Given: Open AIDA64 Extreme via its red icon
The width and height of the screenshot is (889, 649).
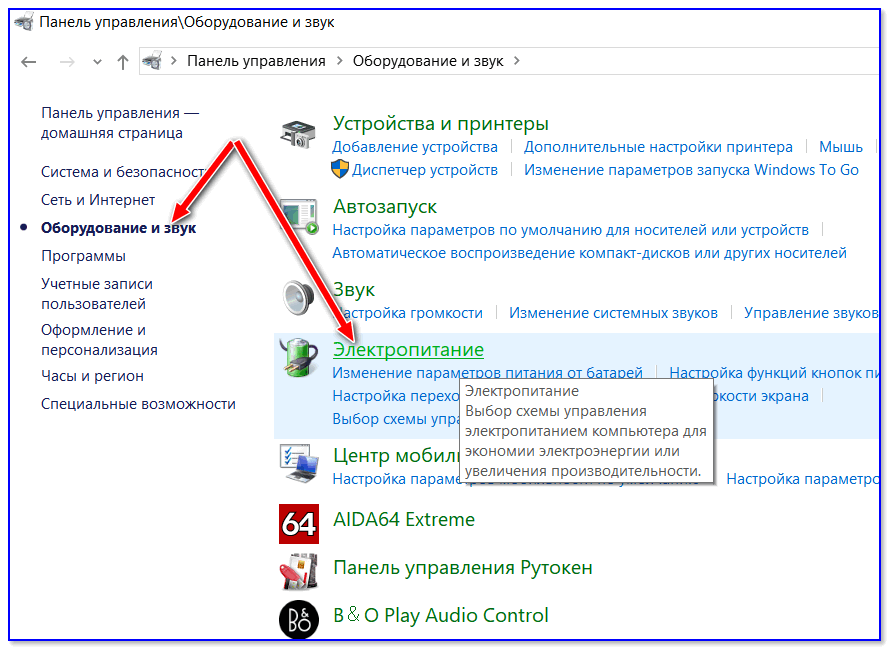Looking at the screenshot, I should tap(299, 523).
